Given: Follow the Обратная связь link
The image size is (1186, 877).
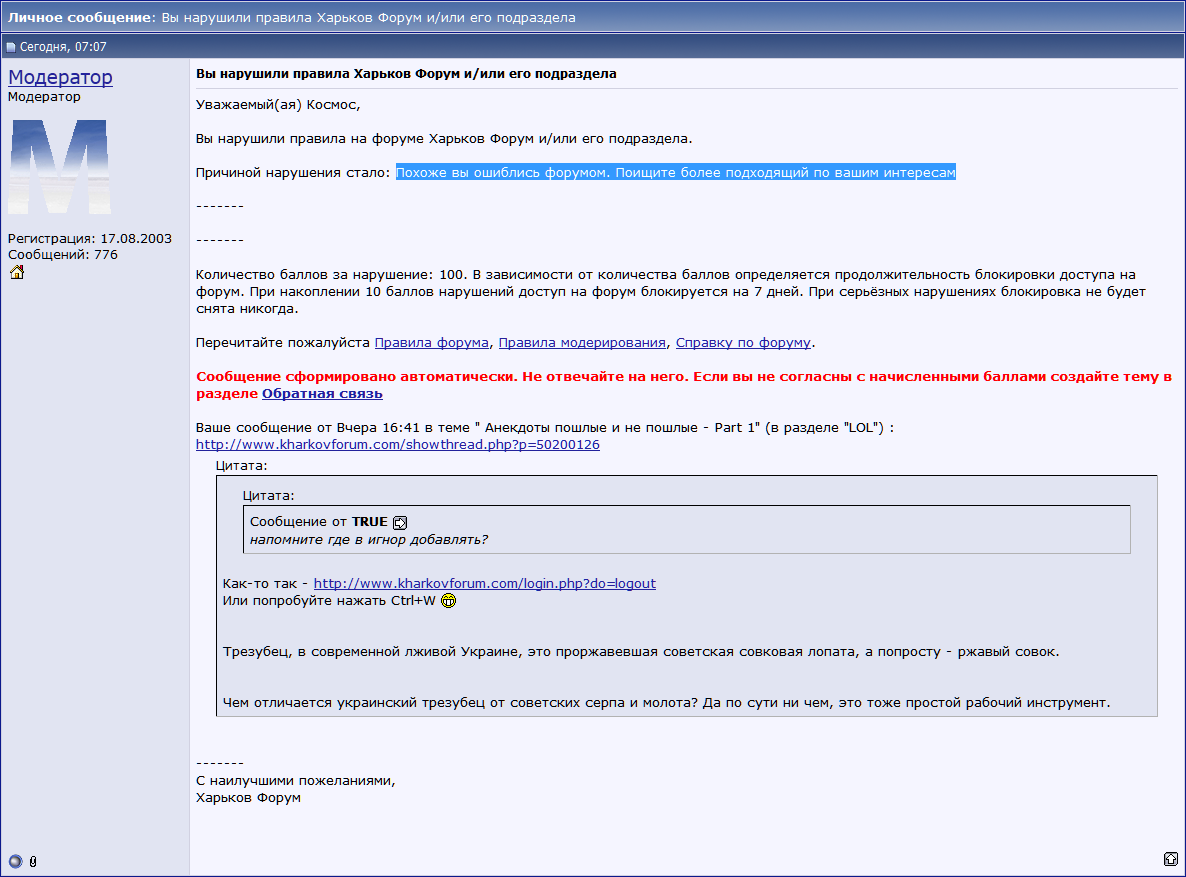Looking at the screenshot, I should 322,394.
